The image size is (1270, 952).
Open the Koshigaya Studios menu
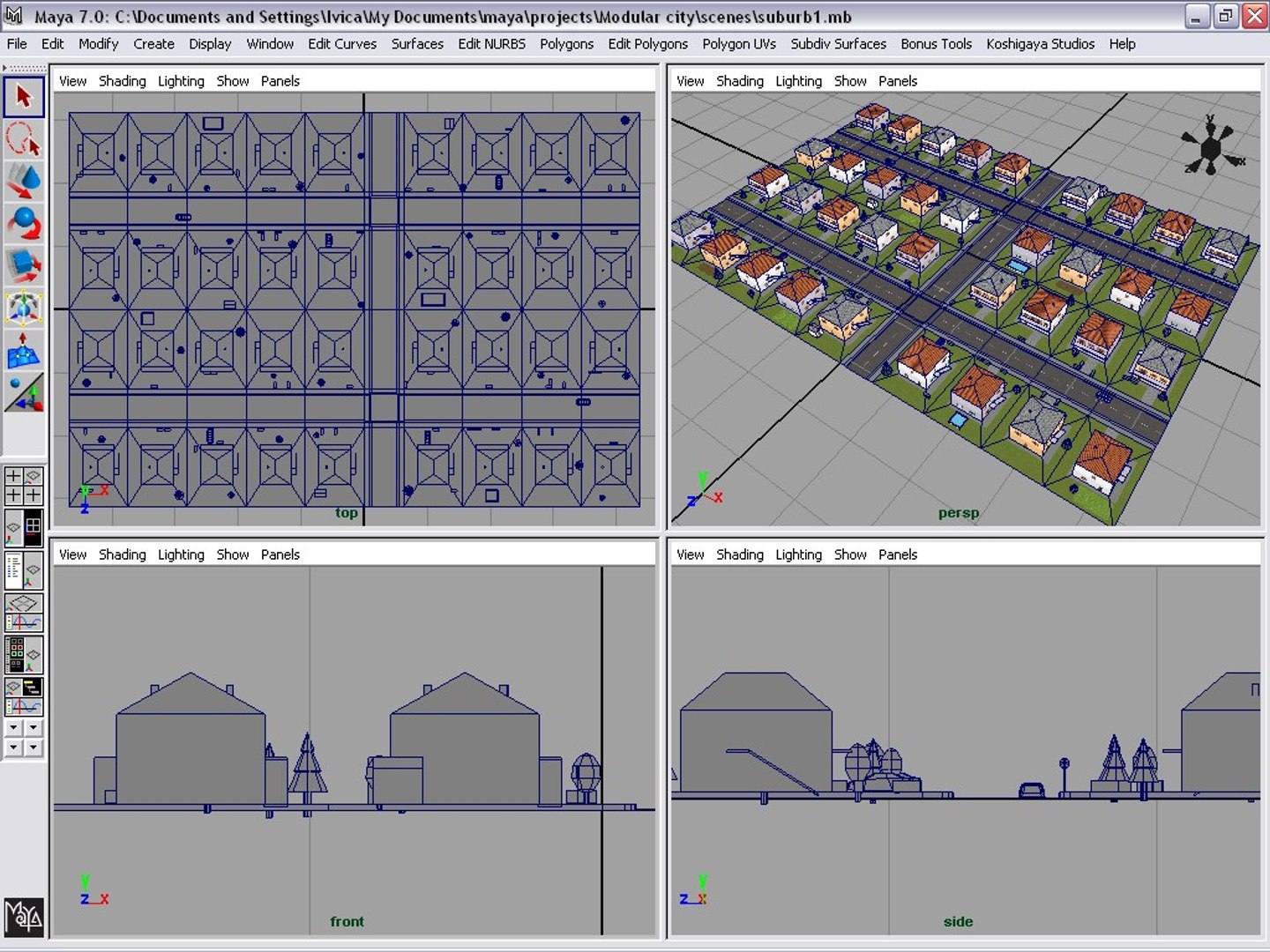[1040, 44]
